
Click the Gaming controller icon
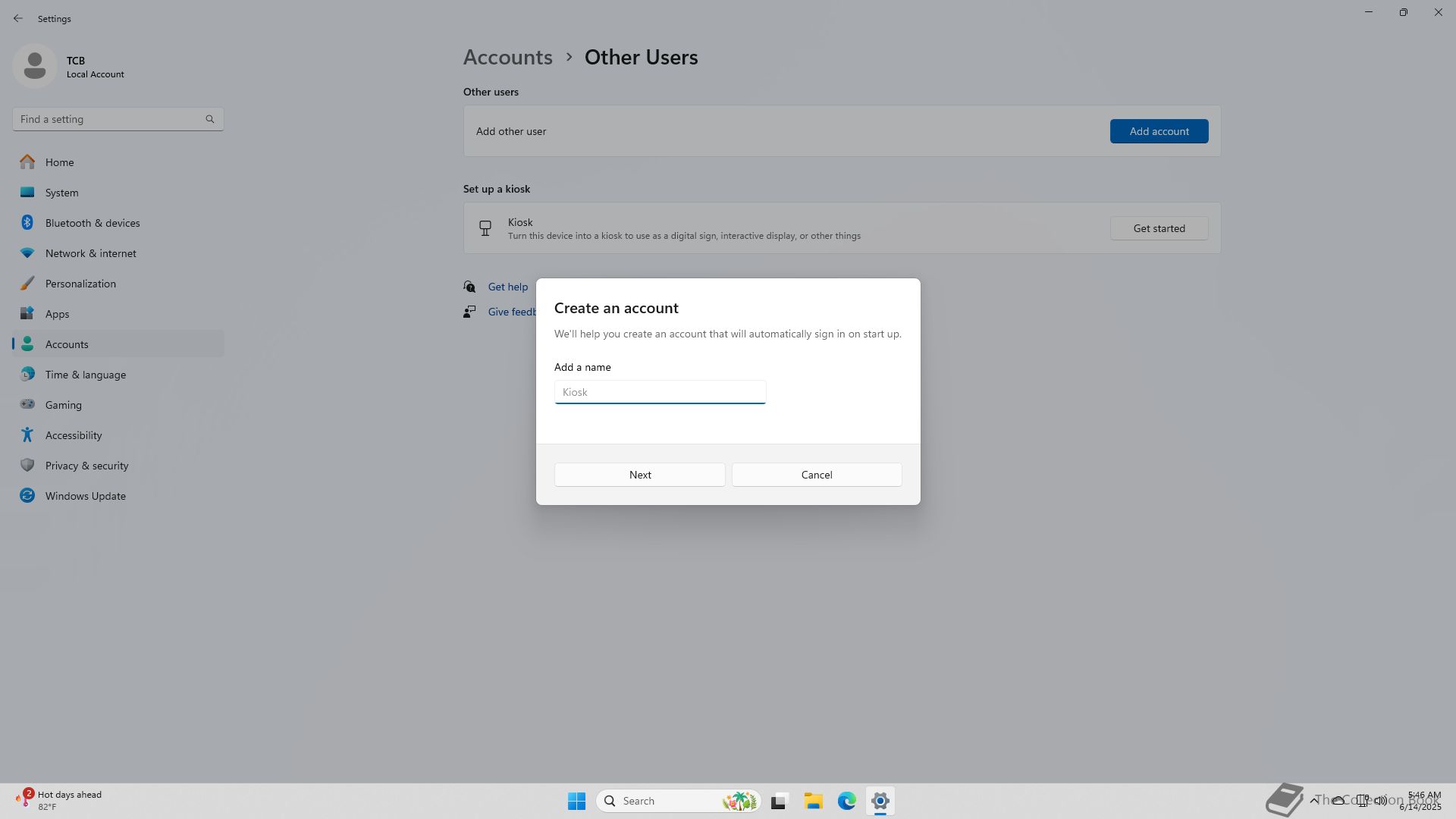(x=27, y=405)
